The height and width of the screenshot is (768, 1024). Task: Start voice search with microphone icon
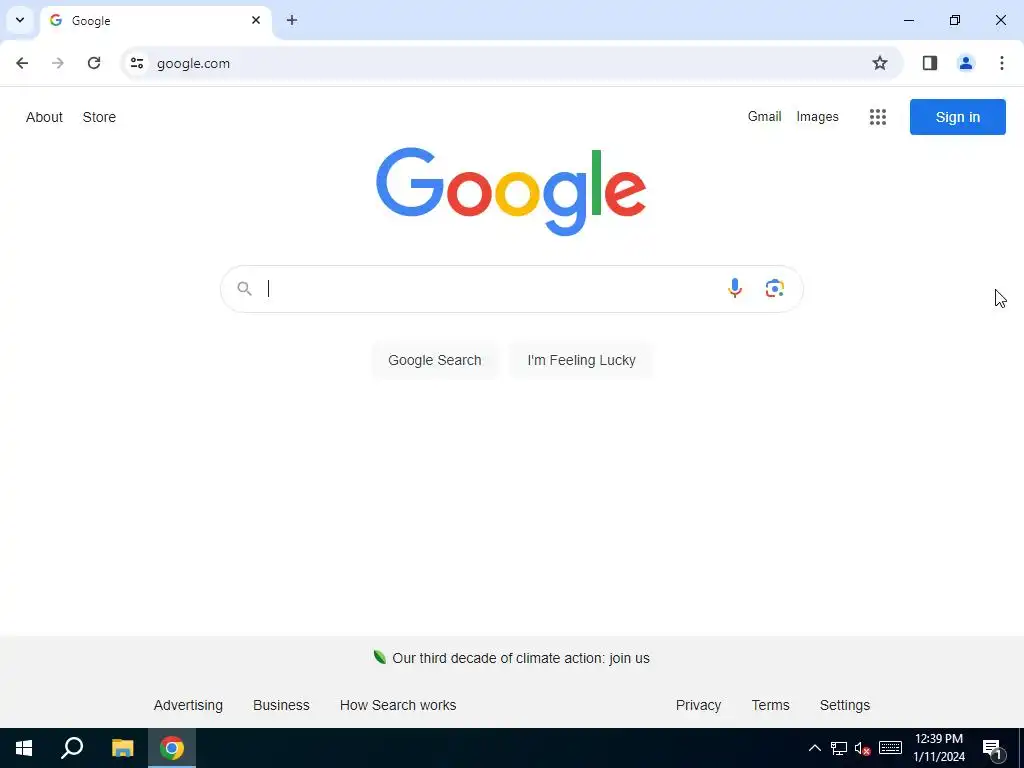coord(735,288)
